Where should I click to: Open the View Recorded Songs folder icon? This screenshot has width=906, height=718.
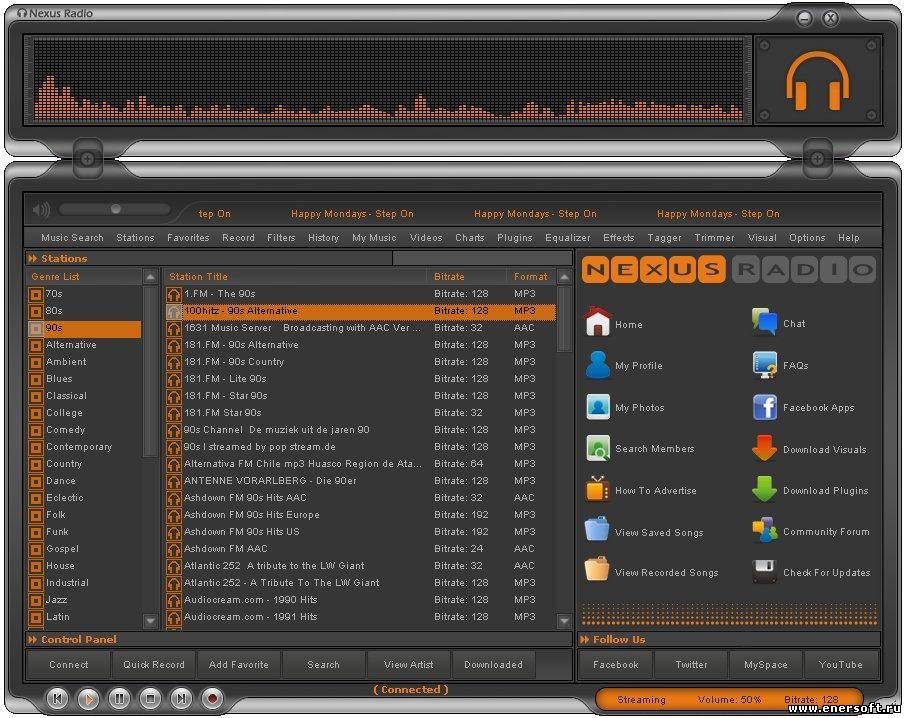[597, 570]
